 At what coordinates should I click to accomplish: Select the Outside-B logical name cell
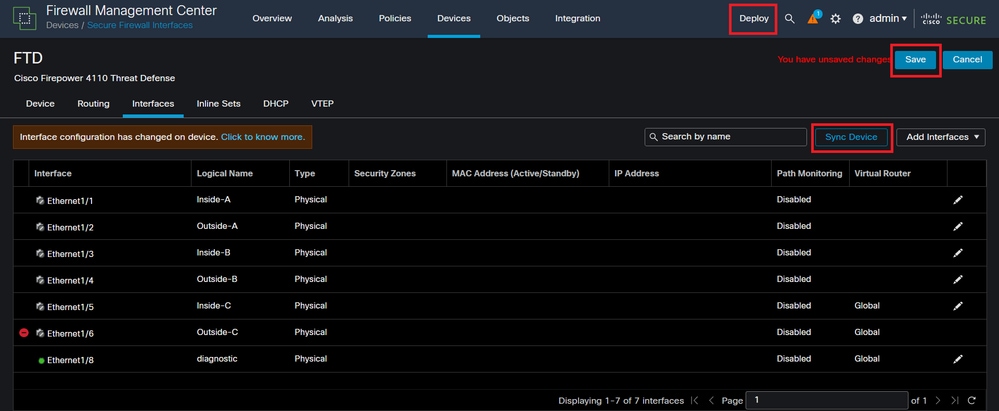[x=217, y=279]
